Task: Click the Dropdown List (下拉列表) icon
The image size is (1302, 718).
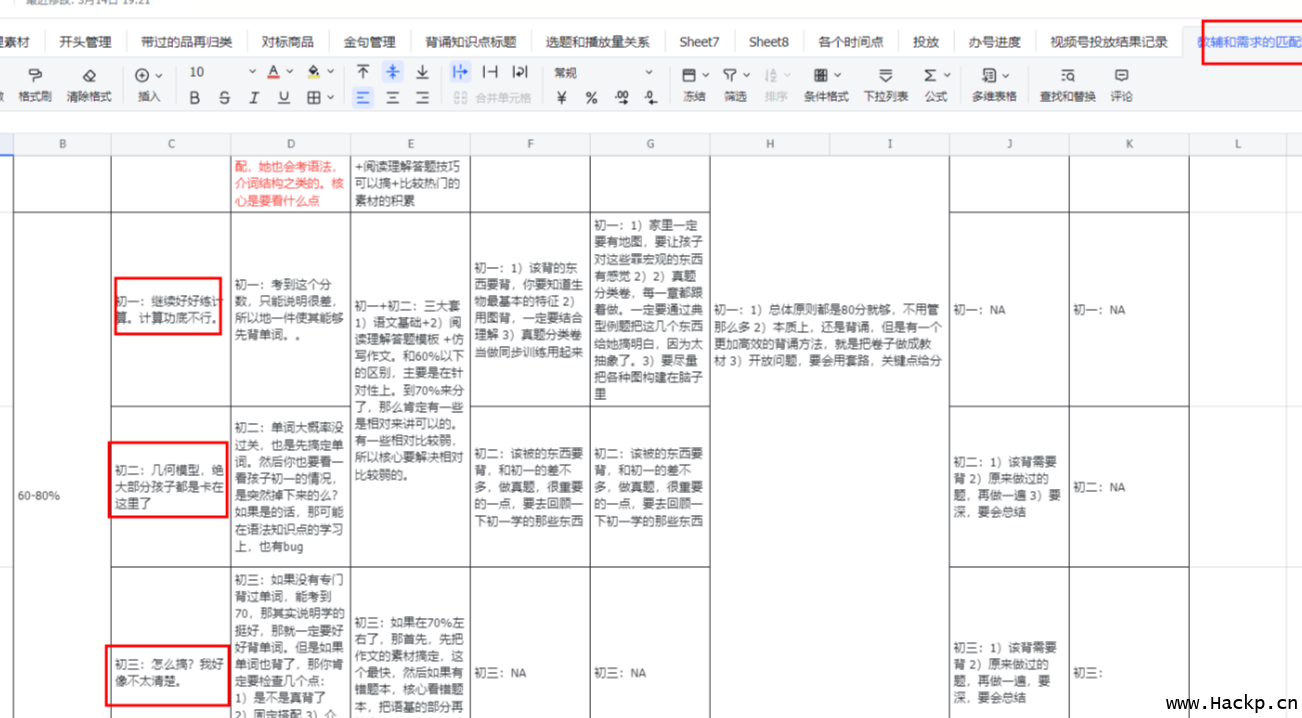Action: tap(885, 76)
